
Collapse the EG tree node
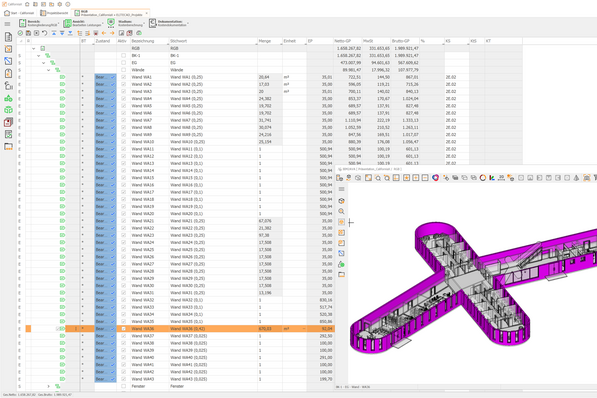pos(43,63)
